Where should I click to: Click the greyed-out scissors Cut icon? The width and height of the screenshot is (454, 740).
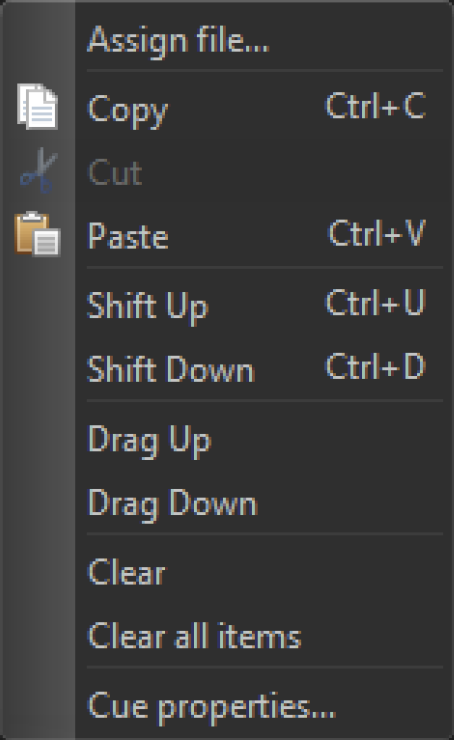[x=39, y=170]
